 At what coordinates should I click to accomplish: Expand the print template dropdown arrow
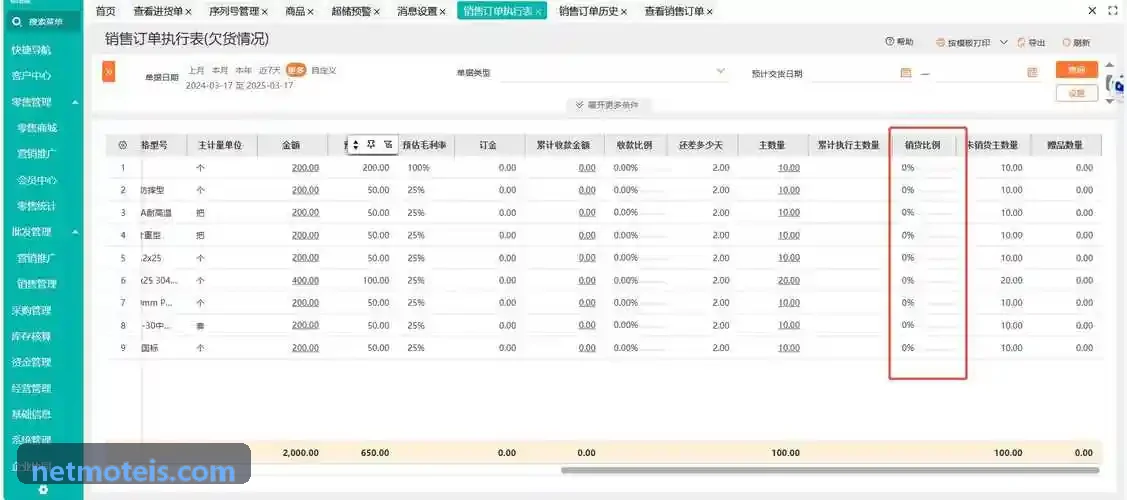[1003, 43]
